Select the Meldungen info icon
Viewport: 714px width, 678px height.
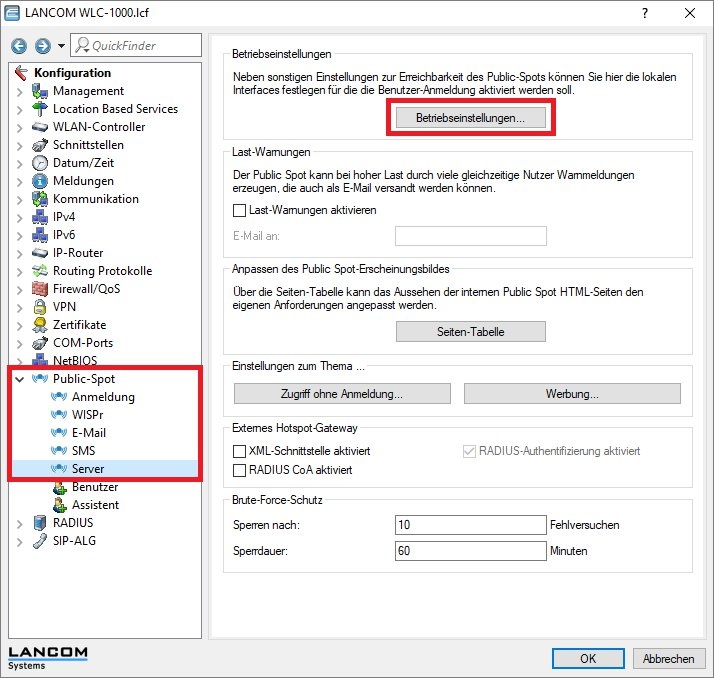click(40, 181)
